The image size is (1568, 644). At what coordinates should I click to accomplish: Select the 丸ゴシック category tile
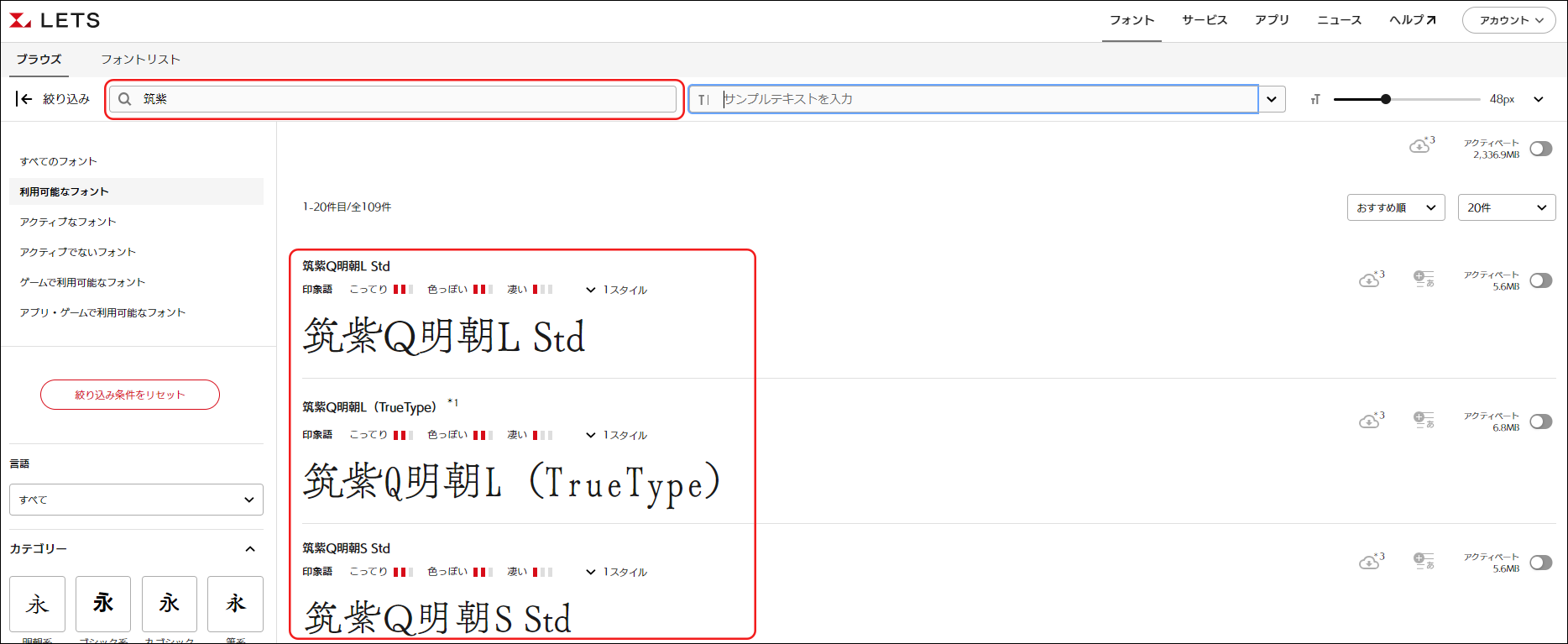(x=170, y=604)
